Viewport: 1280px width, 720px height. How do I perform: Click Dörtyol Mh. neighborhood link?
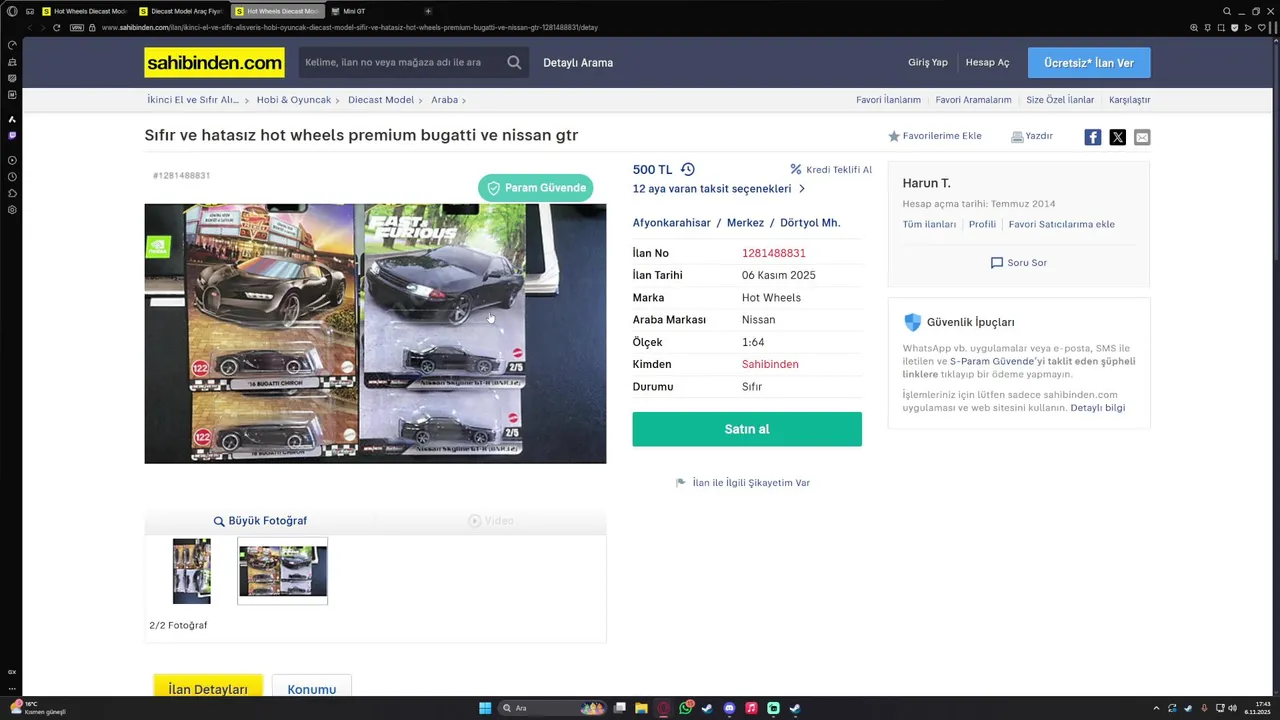point(810,223)
